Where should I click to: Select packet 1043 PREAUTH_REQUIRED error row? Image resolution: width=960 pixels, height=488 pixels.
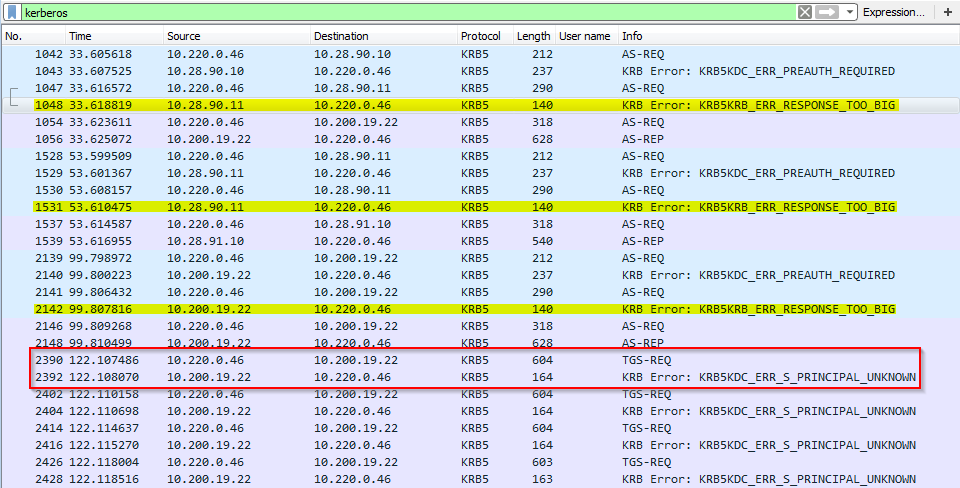481,71
